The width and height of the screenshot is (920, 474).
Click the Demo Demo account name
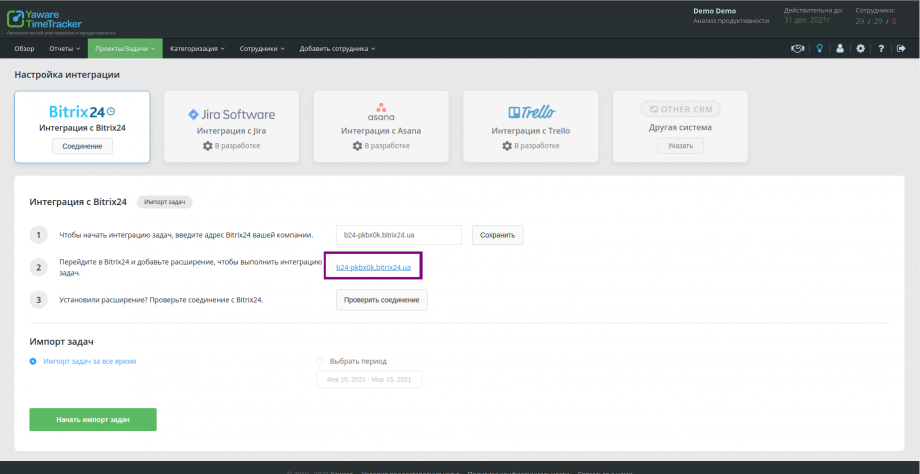(715, 11)
